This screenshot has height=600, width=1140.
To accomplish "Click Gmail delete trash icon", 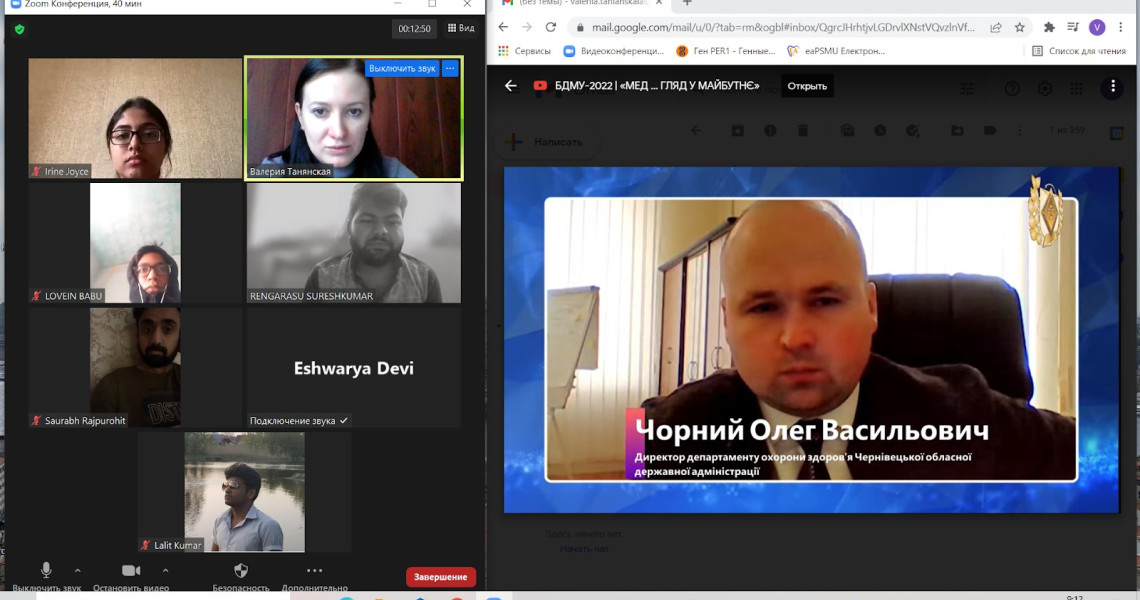I will (803, 130).
